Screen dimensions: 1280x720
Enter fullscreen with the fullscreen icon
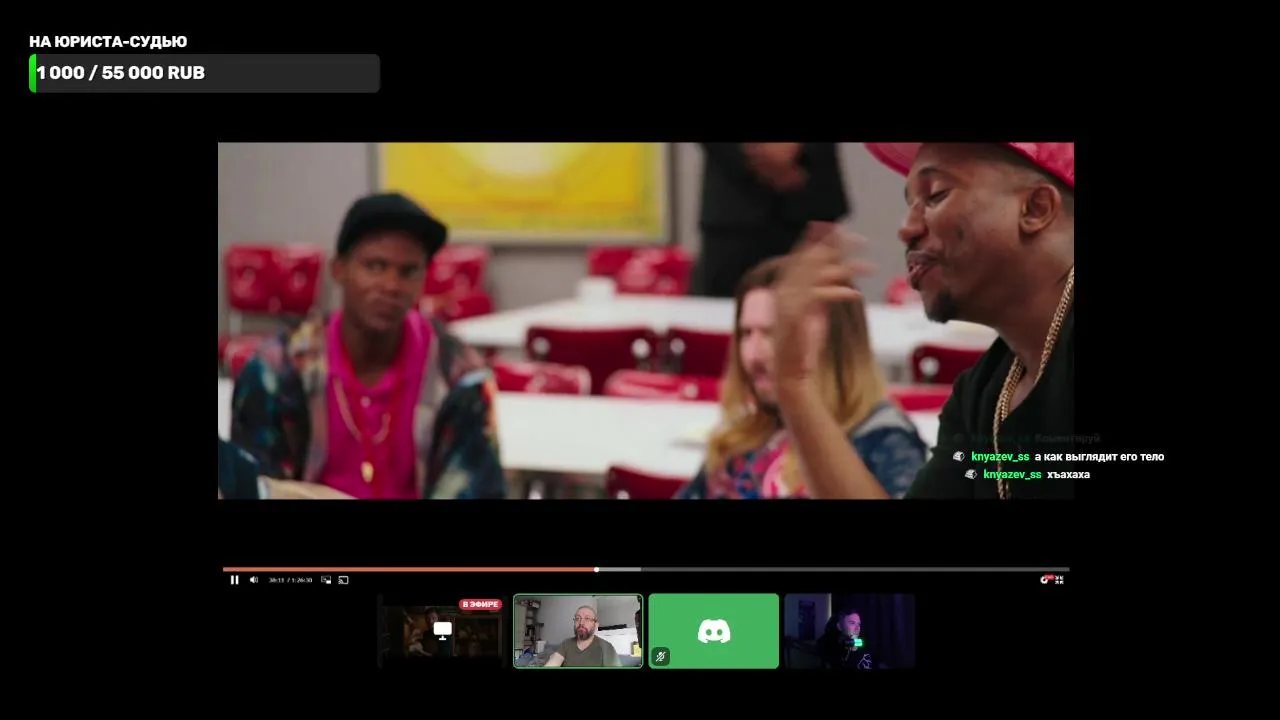1060,580
